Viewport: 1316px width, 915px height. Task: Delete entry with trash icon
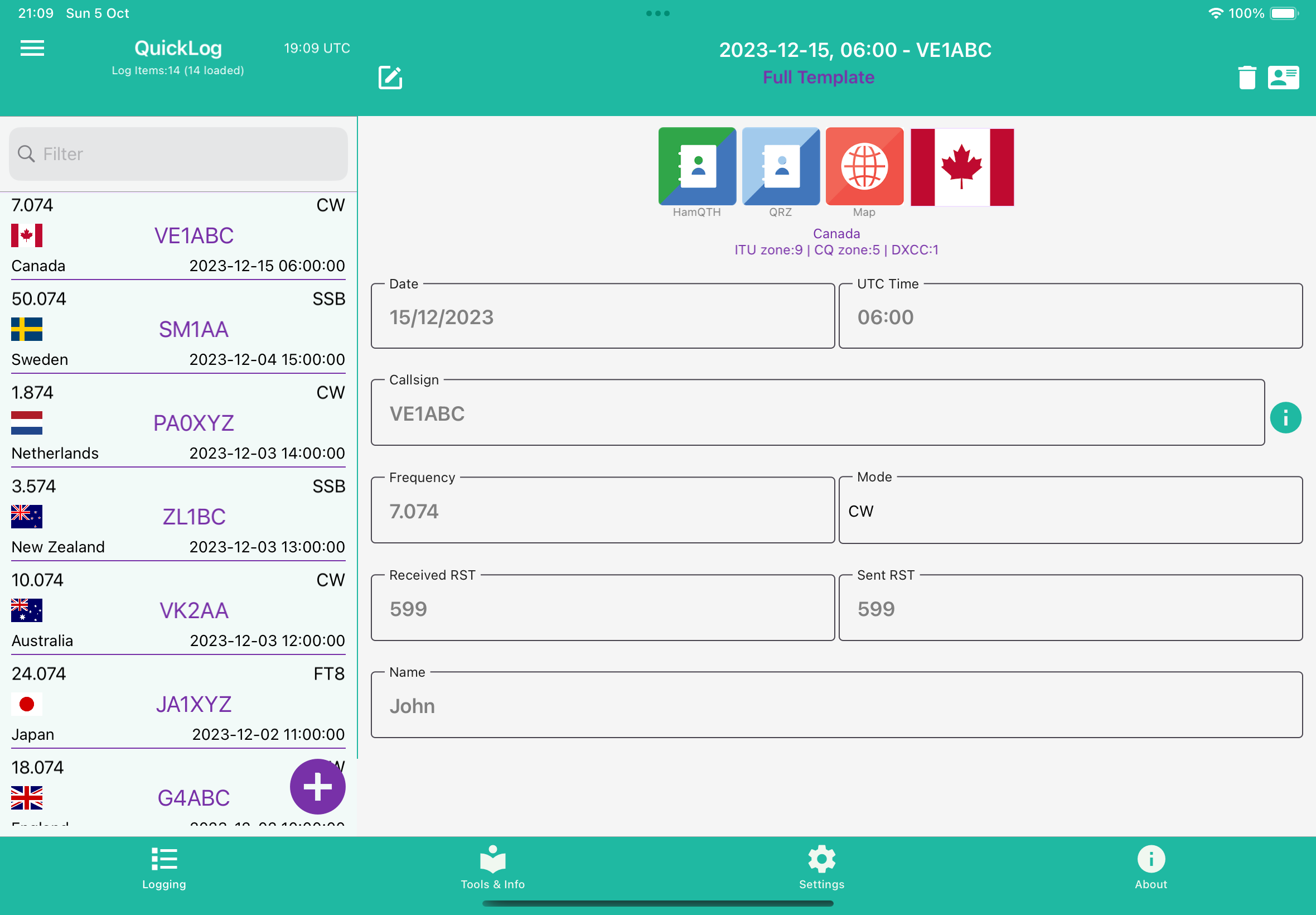pos(1247,78)
